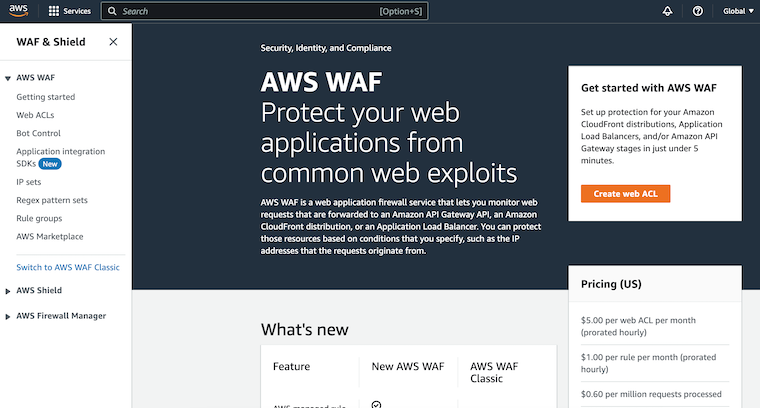Screen dimensions: 760x408
Task: Click the What's new heading
Action: 304,330
